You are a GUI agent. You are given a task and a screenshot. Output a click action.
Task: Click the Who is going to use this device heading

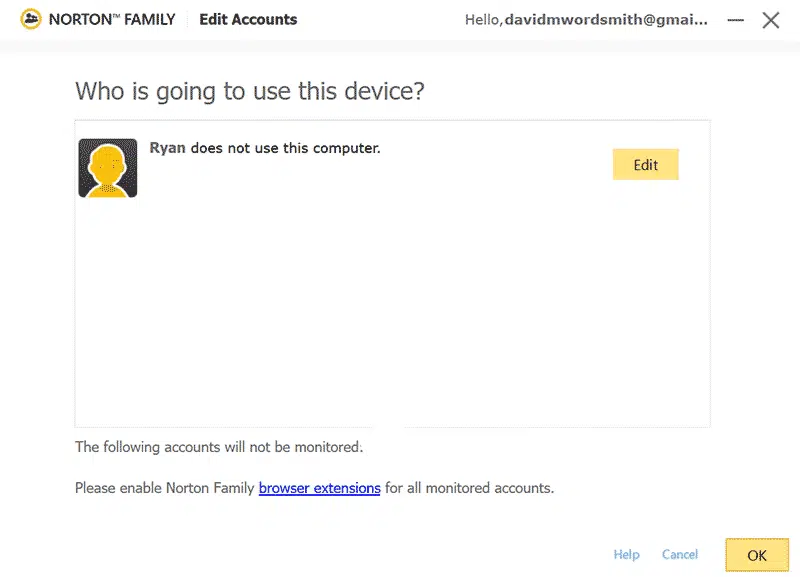pyautogui.click(x=249, y=91)
